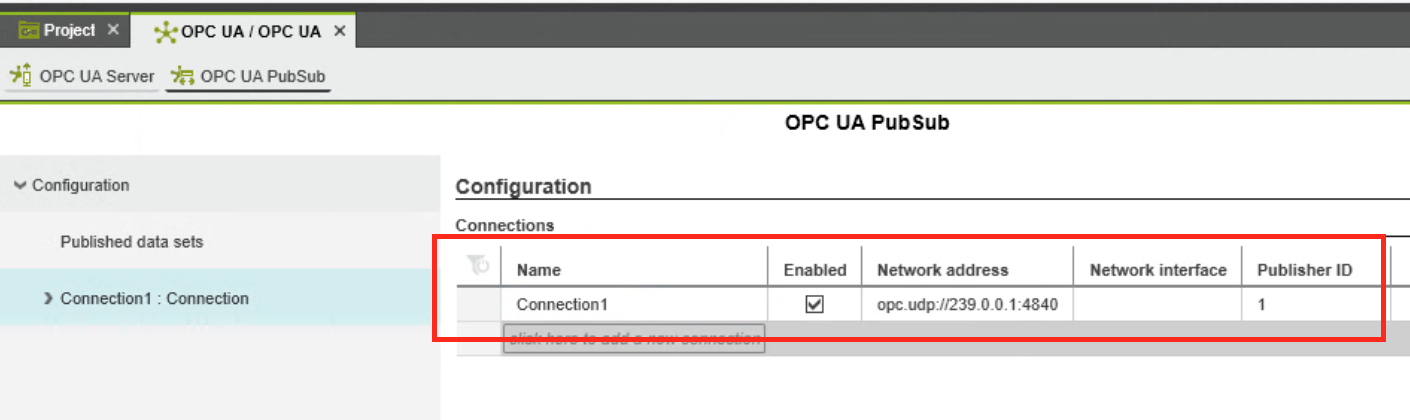Click the Project tab icon

[x=29, y=30]
